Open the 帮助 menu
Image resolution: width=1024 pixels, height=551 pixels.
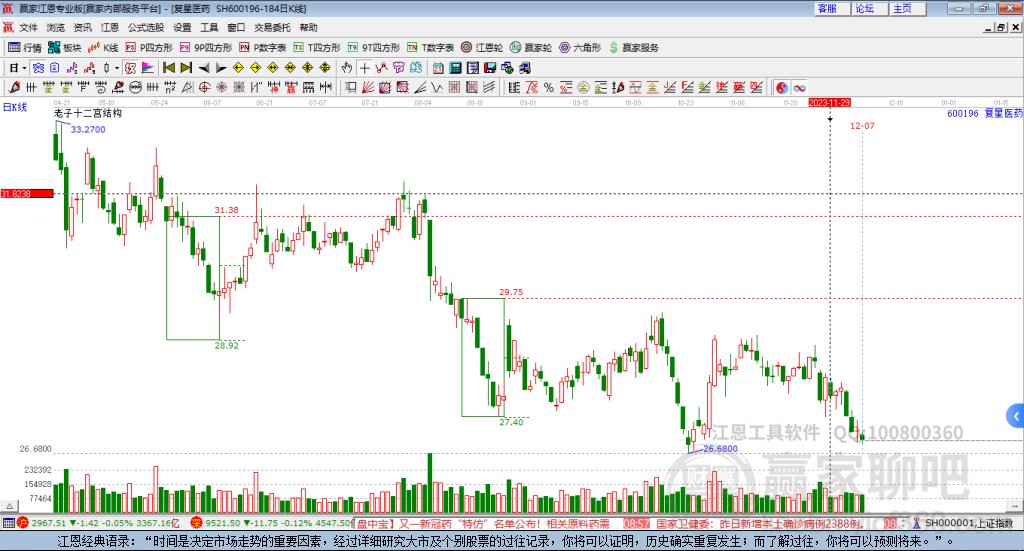point(308,27)
